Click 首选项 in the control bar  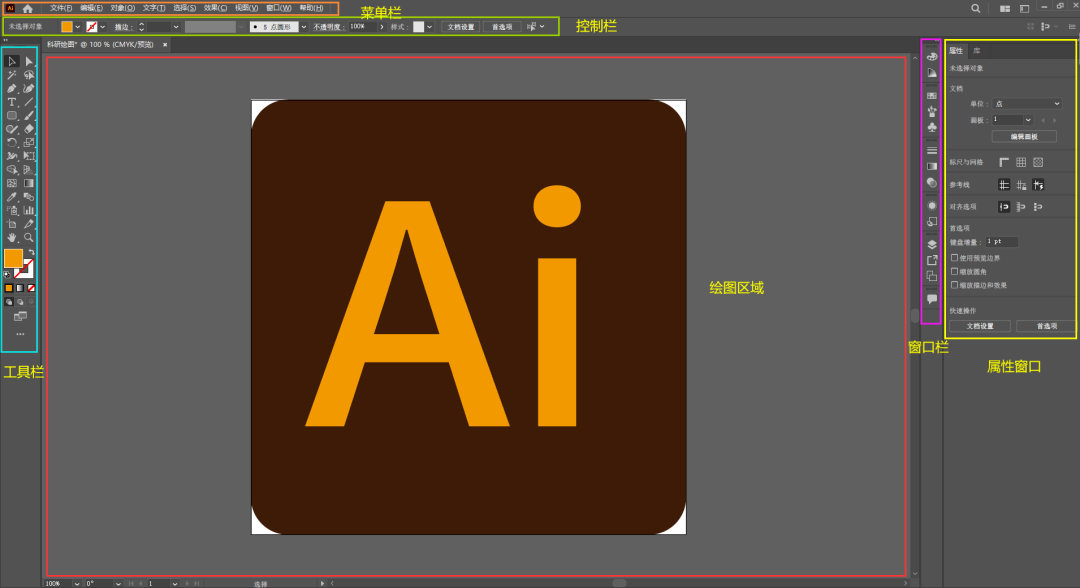[x=502, y=27]
